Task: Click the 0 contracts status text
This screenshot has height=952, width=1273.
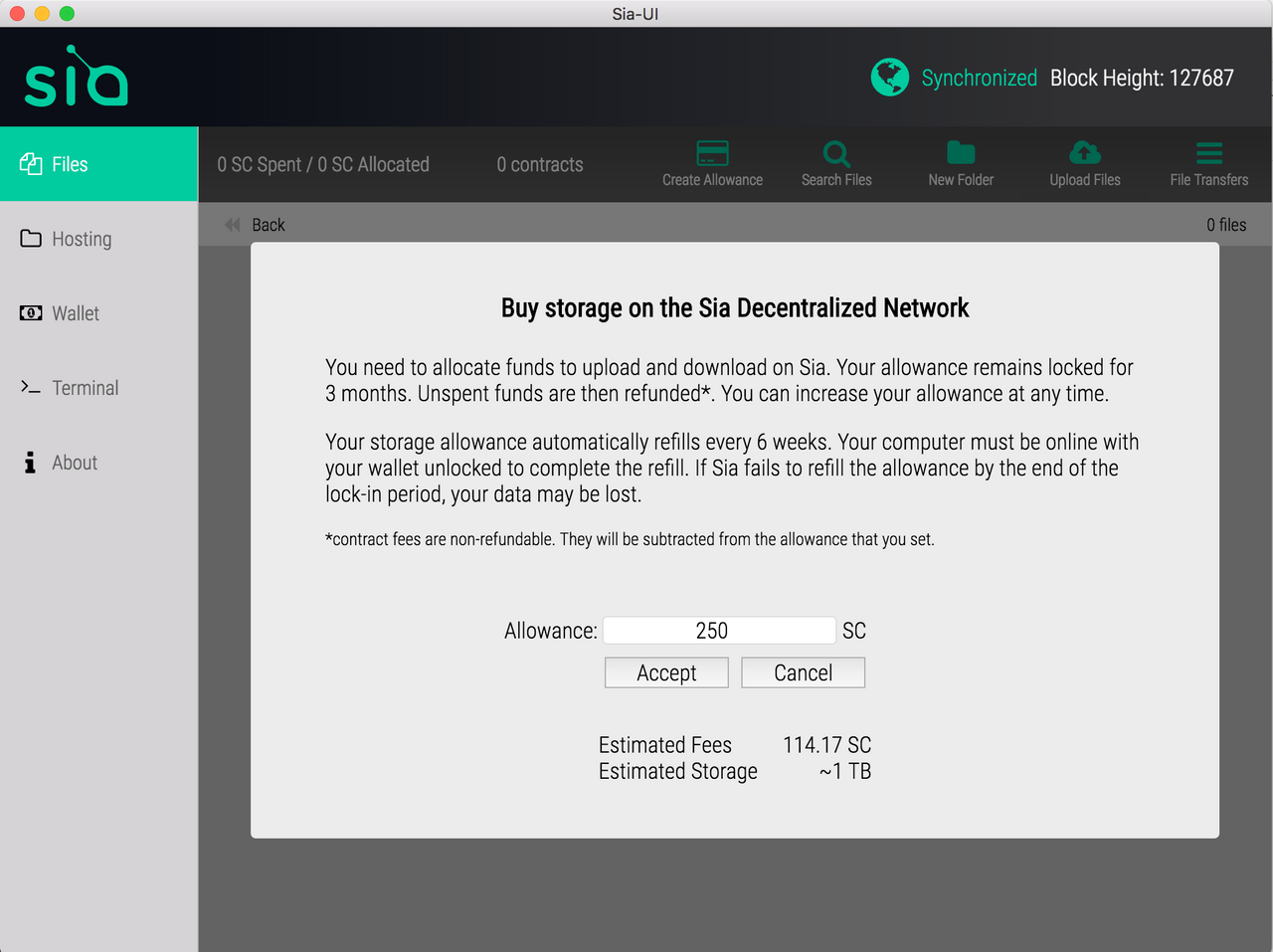Action: 539,164
